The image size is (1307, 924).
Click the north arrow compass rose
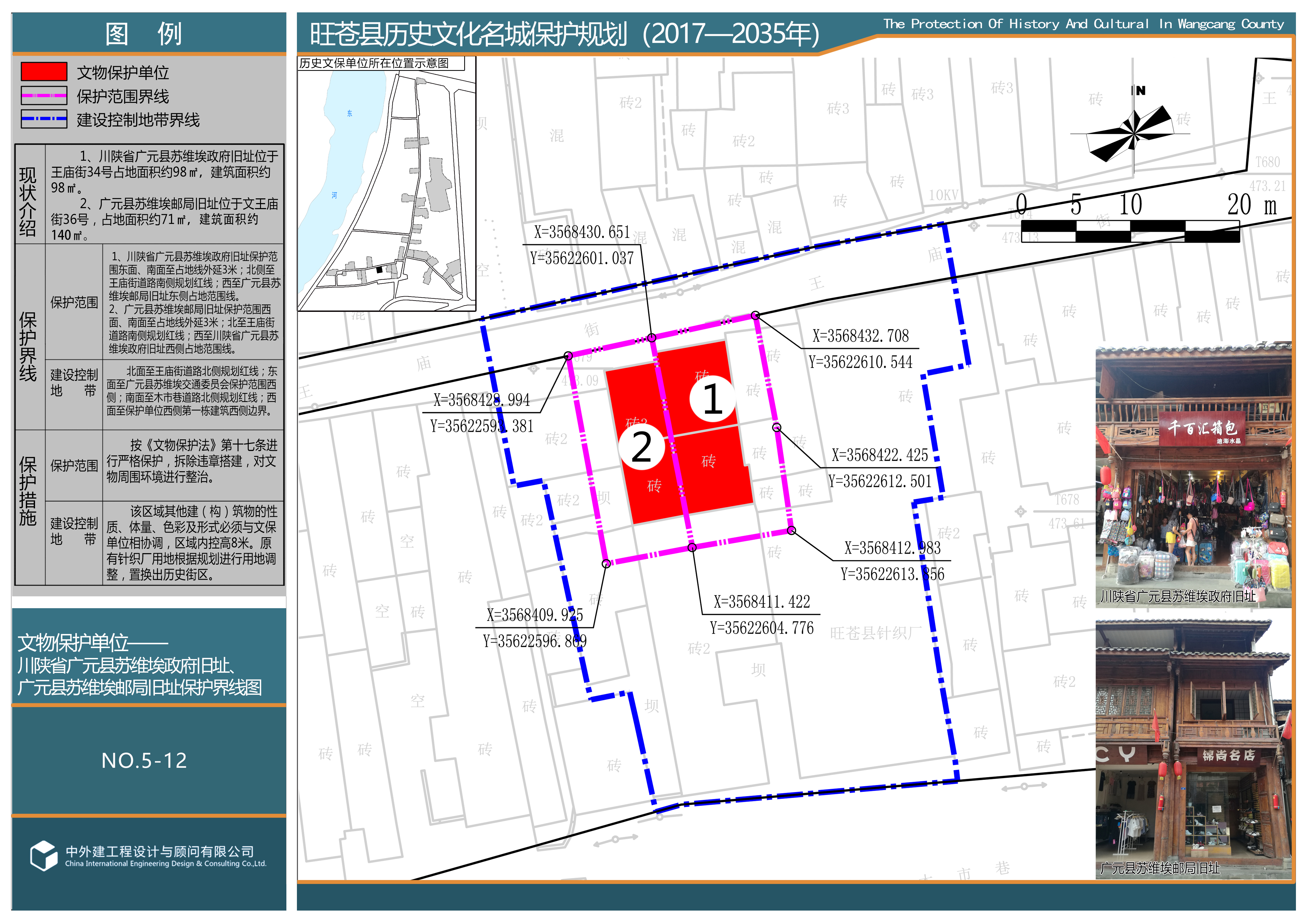(x=1134, y=134)
